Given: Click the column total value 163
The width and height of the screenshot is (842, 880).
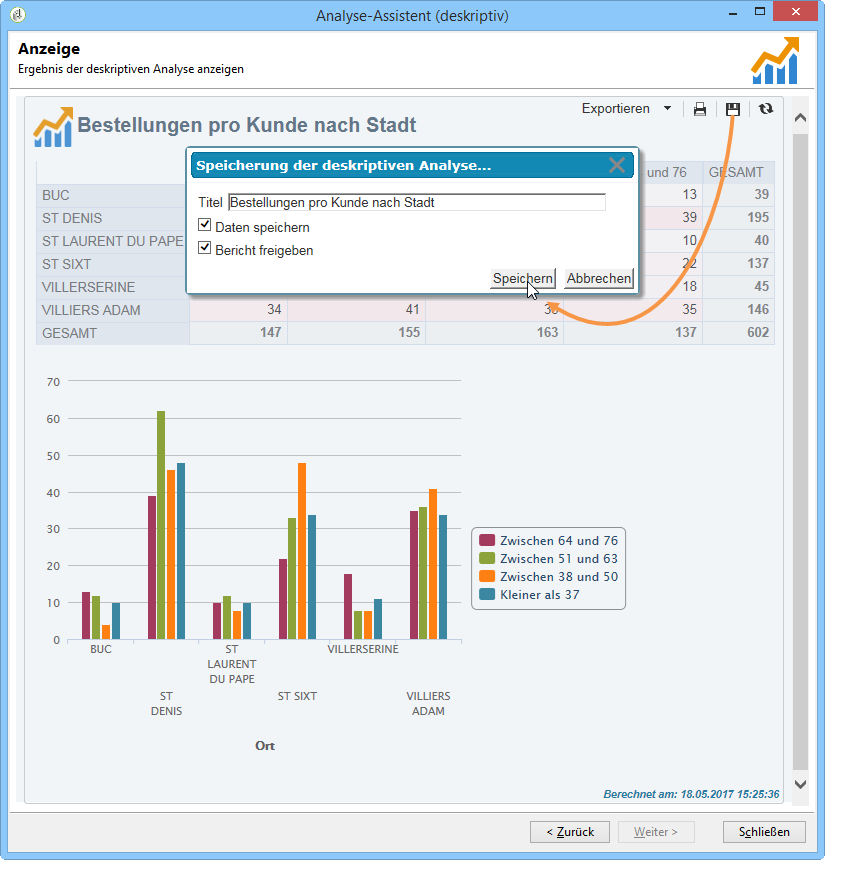Looking at the screenshot, I should click(x=547, y=332).
